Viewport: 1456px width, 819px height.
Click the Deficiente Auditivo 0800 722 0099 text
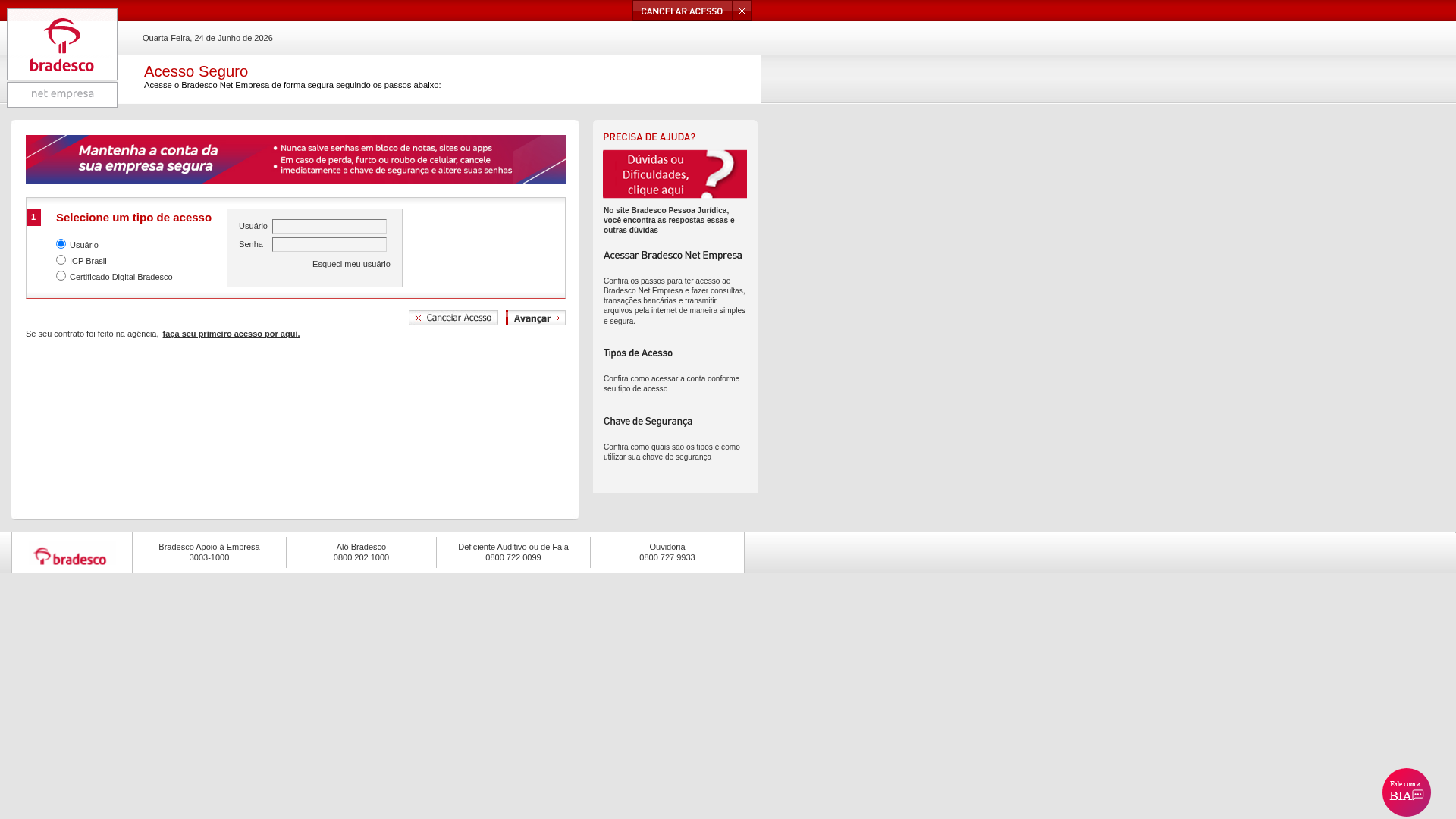coord(513,552)
